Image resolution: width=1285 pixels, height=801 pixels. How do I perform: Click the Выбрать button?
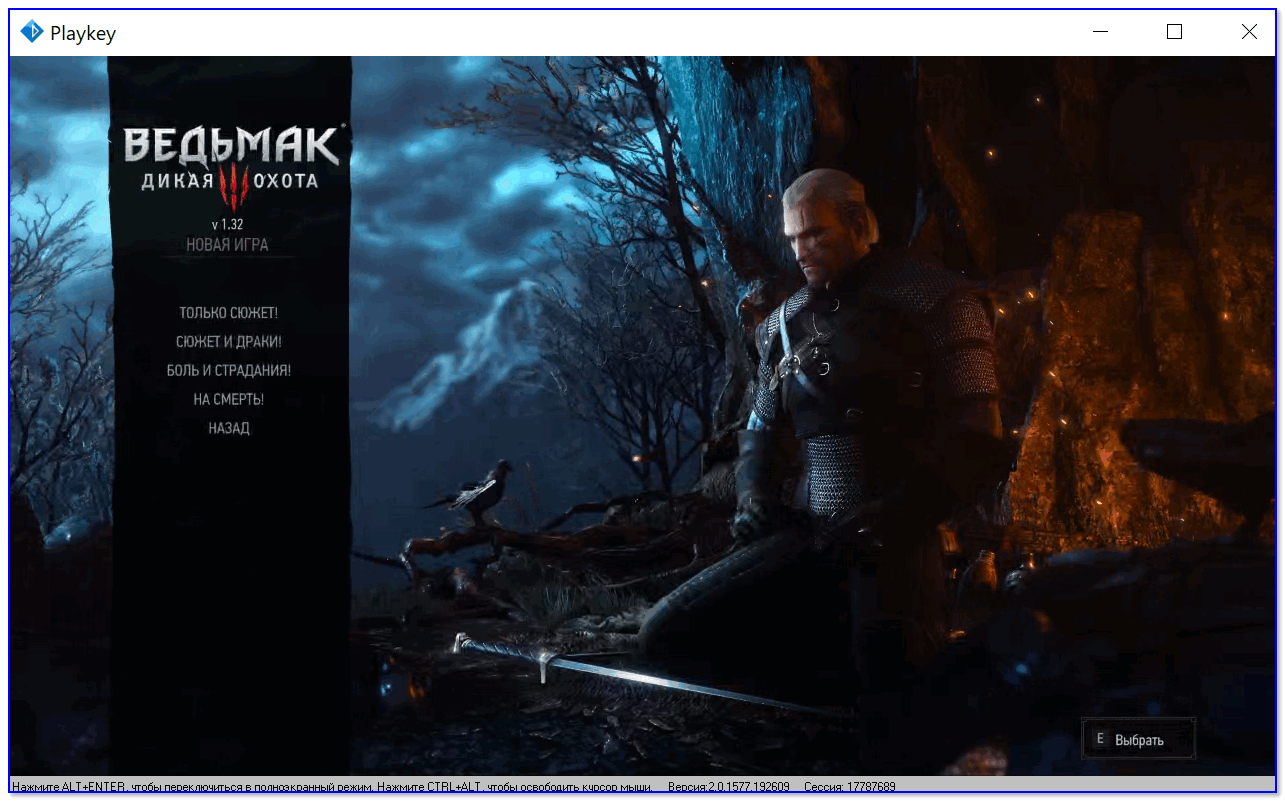tap(1138, 740)
